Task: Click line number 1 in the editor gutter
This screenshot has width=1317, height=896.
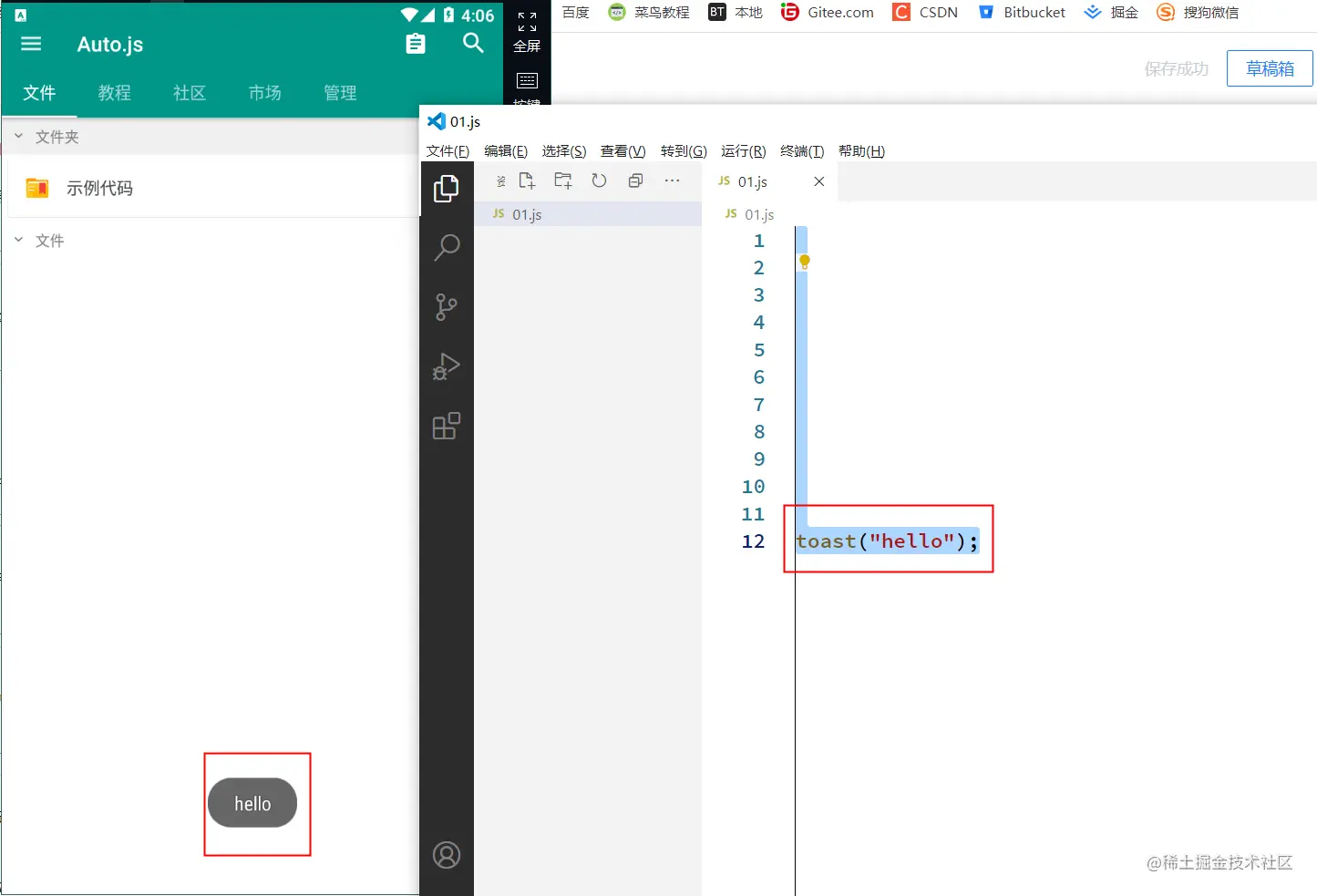Action: point(758,241)
